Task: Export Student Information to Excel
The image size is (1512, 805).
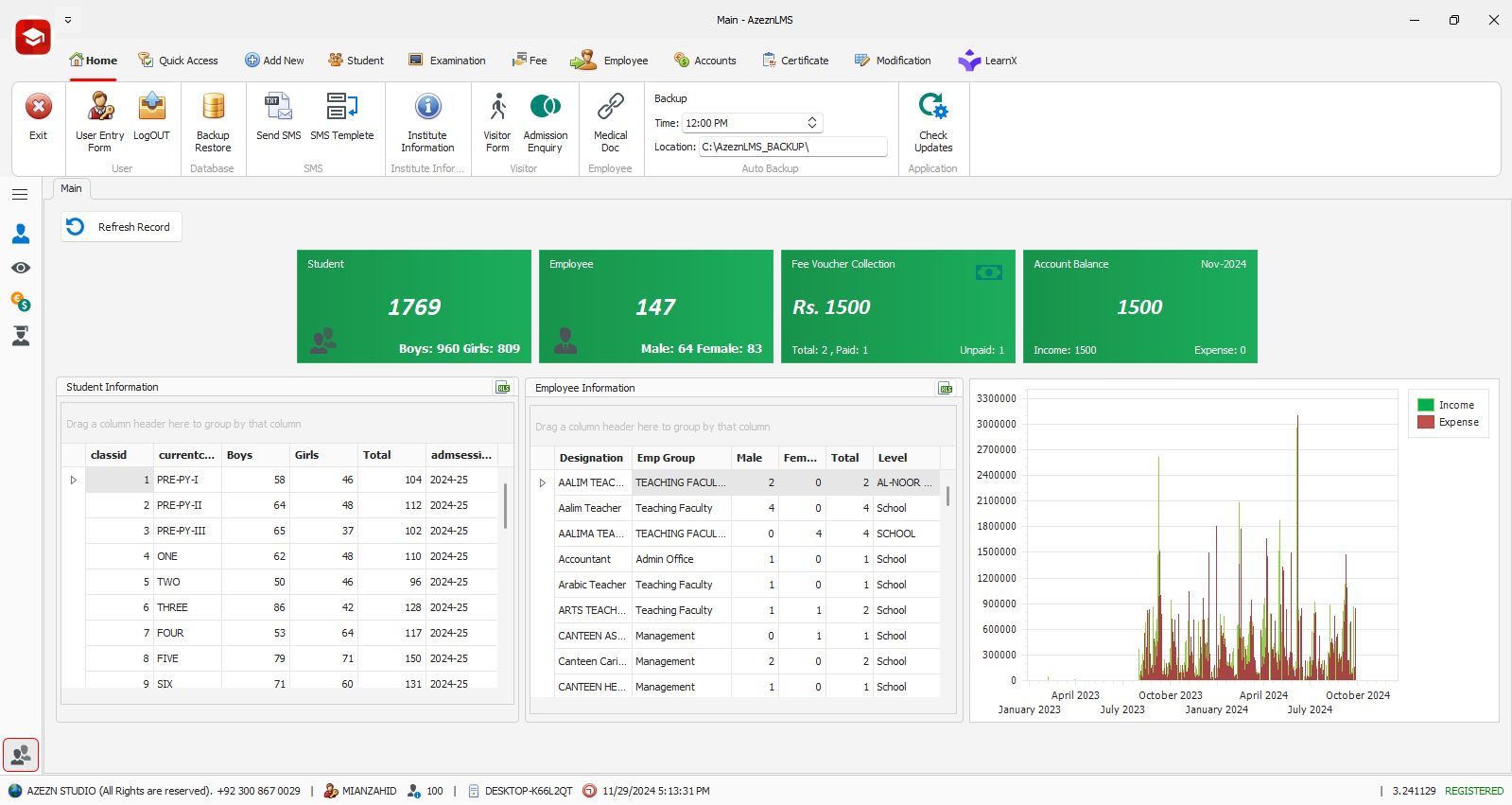Action: pyautogui.click(x=503, y=388)
